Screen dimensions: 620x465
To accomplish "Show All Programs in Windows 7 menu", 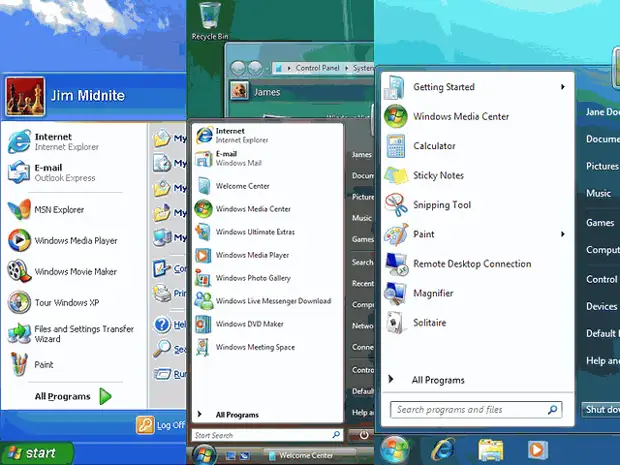I will point(438,380).
